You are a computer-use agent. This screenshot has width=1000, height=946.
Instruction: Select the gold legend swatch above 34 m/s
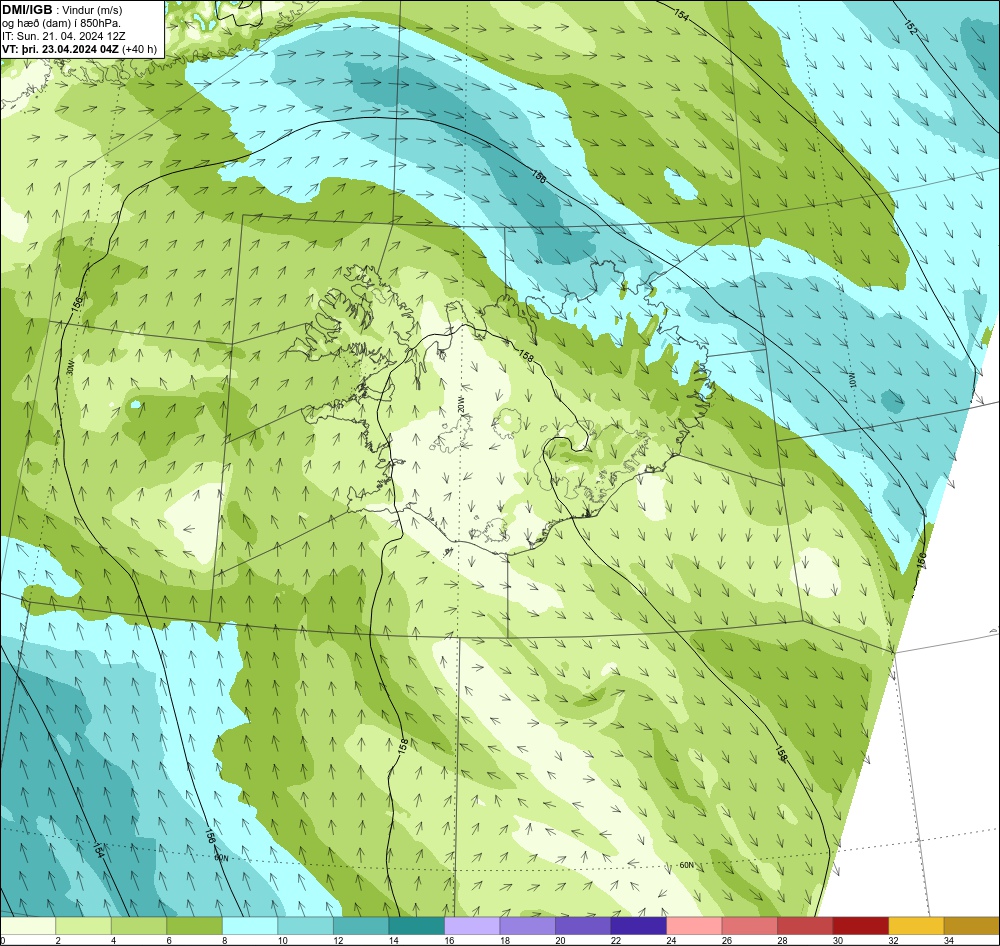pos(971,926)
